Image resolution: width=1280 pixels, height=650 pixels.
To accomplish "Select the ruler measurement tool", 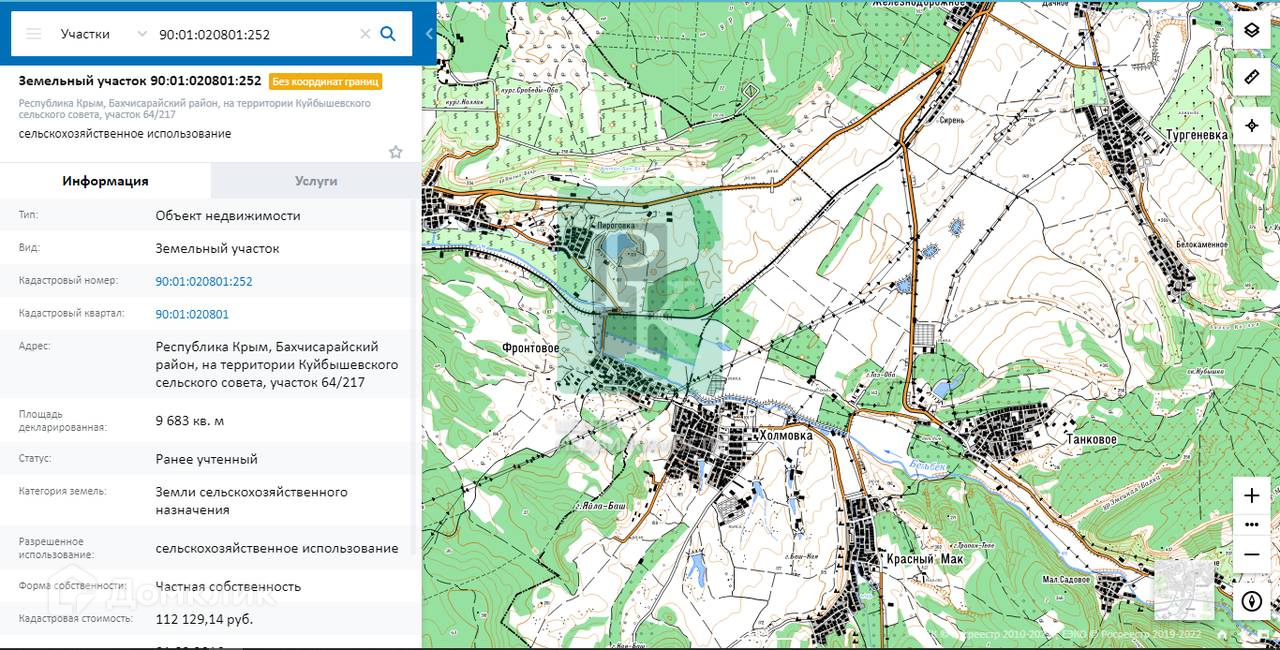I will click(x=1251, y=77).
